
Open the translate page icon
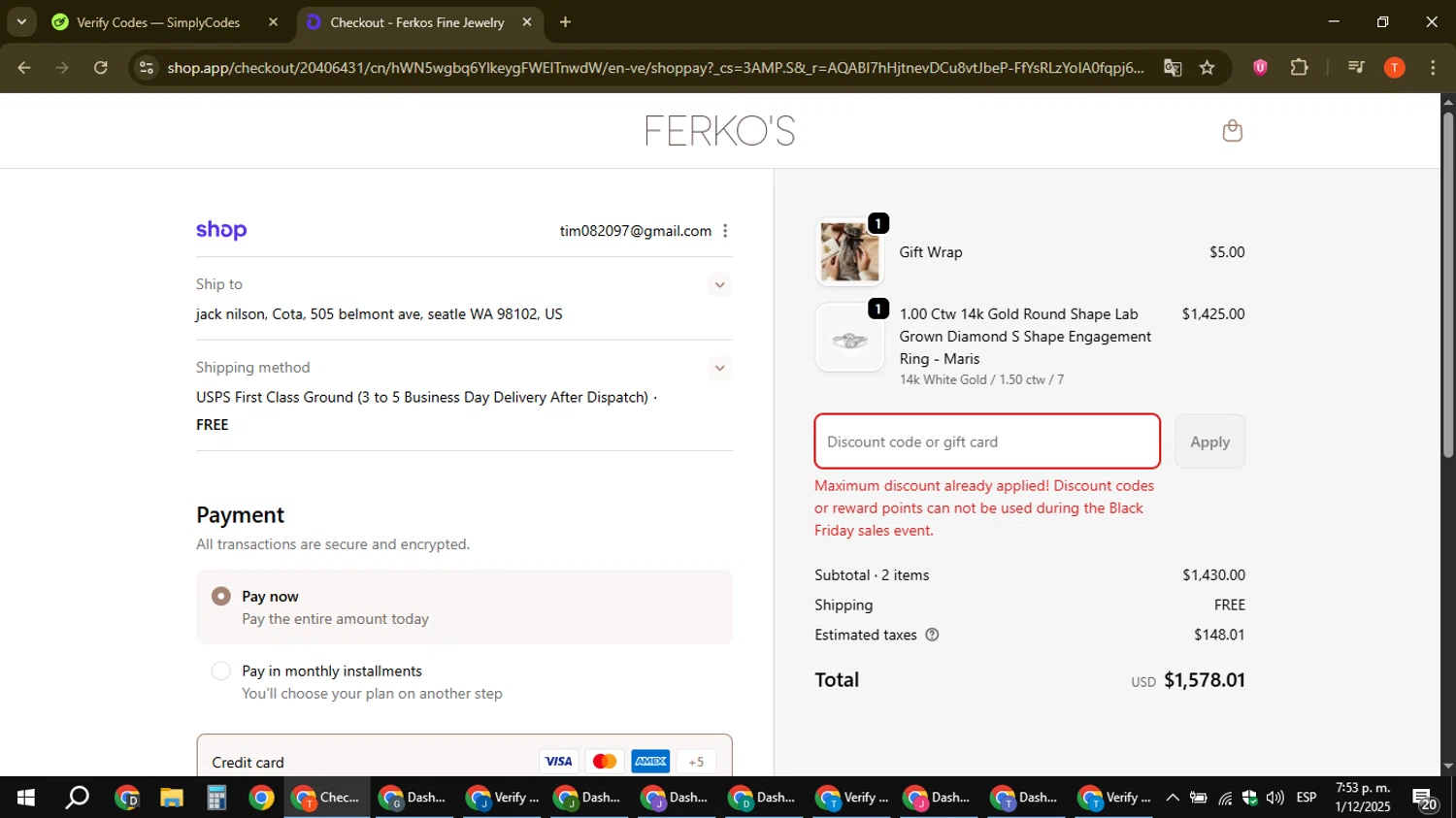click(x=1173, y=68)
